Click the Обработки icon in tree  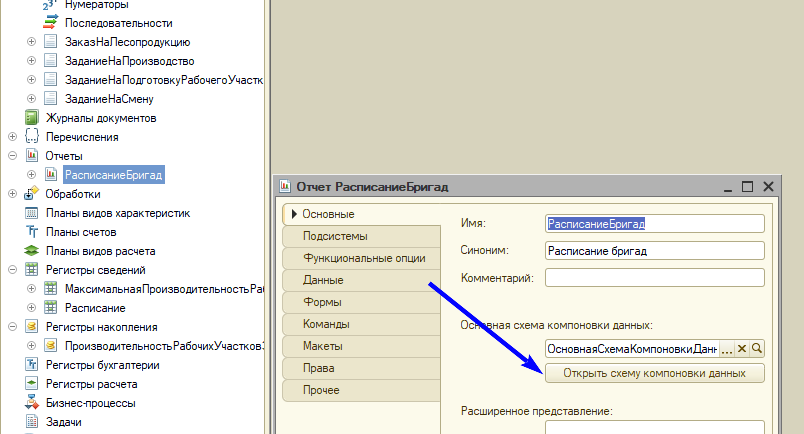(x=31, y=194)
